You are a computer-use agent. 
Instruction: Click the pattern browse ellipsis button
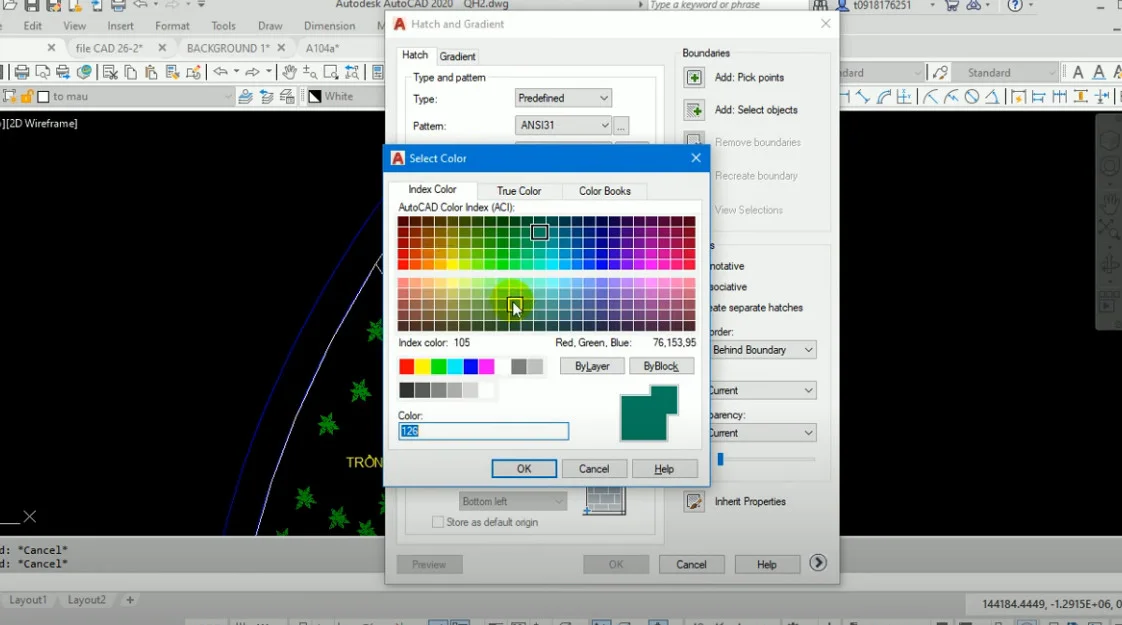pyautogui.click(x=621, y=125)
